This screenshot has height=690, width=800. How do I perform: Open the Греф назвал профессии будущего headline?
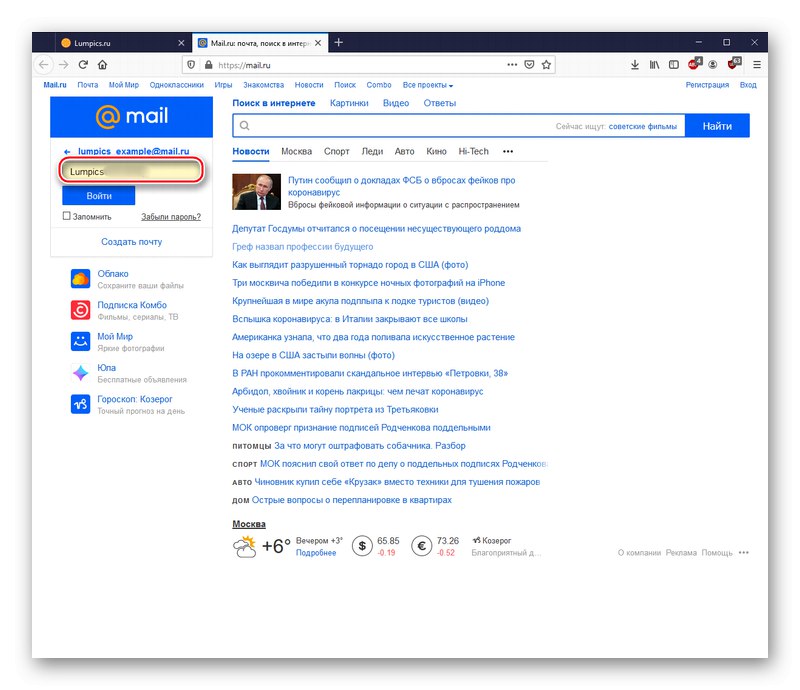[303, 247]
